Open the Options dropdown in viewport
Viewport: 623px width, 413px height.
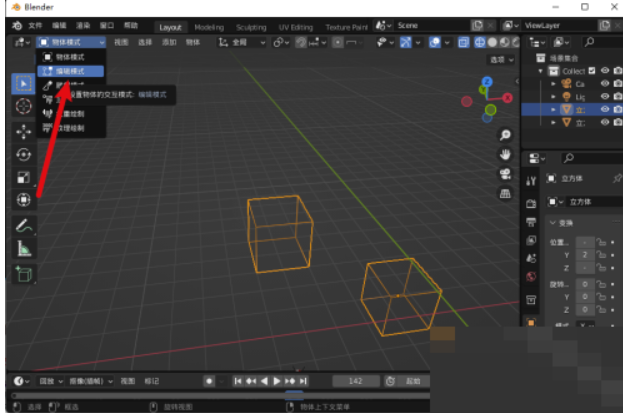[502, 60]
